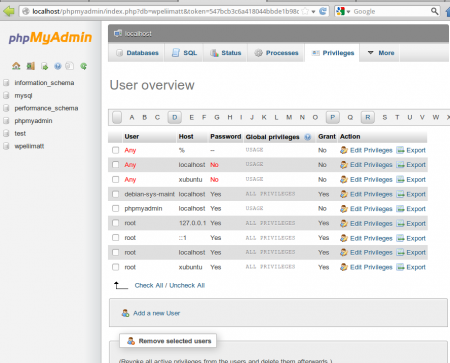The height and width of the screenshot is (363, 450).
Task: Click the Reload navigation frame icon
Action: click(x=84, y=66)
